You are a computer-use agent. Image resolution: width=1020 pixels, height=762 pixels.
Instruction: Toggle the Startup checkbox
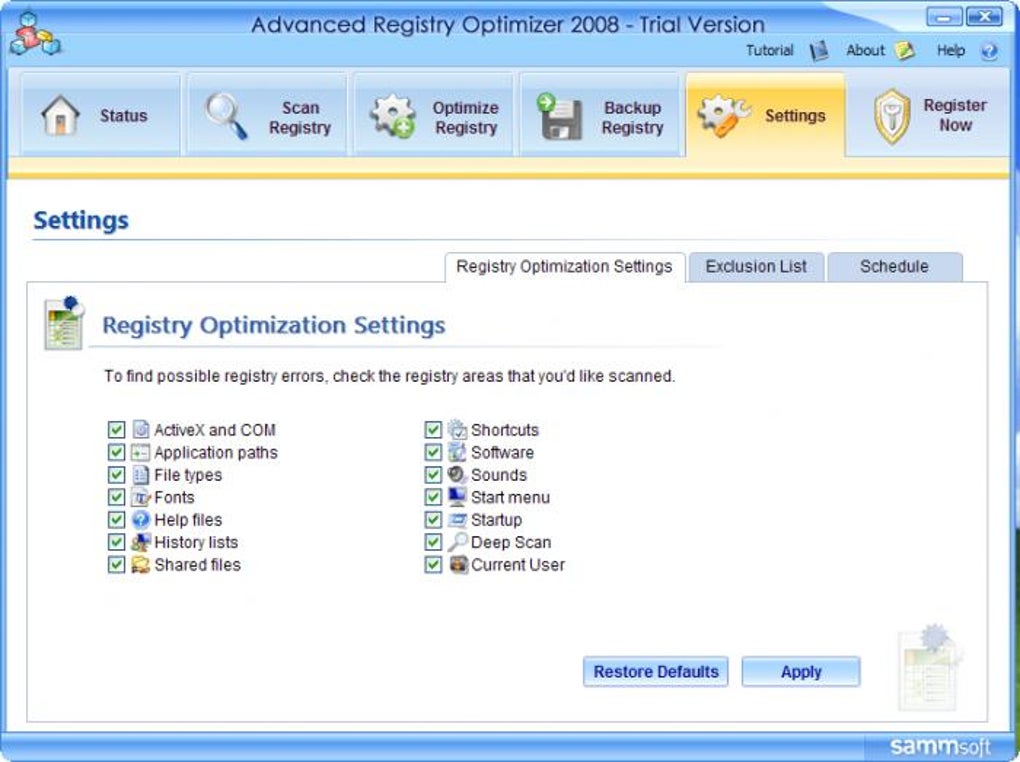tap(433, 519)
